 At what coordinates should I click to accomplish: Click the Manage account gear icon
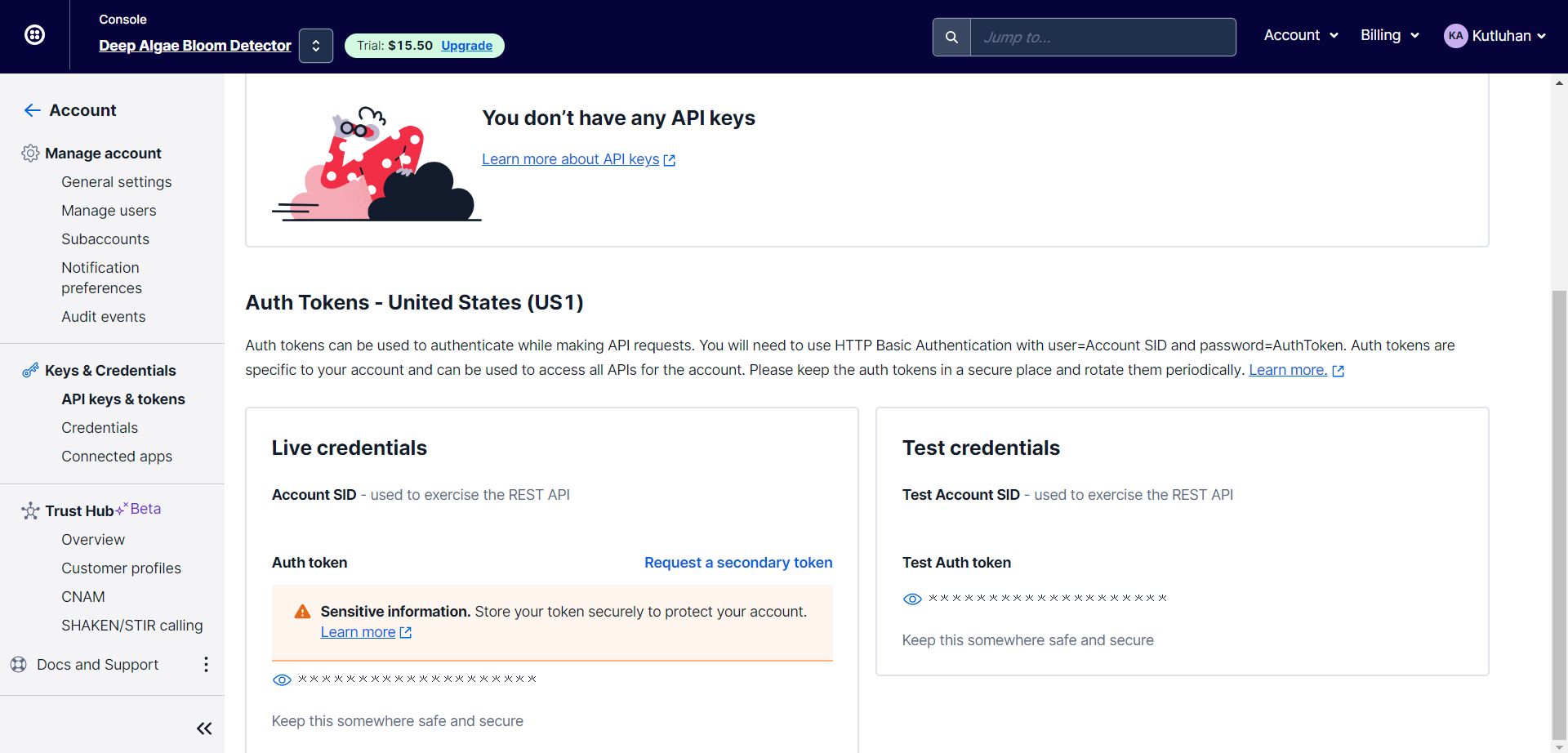30,153
